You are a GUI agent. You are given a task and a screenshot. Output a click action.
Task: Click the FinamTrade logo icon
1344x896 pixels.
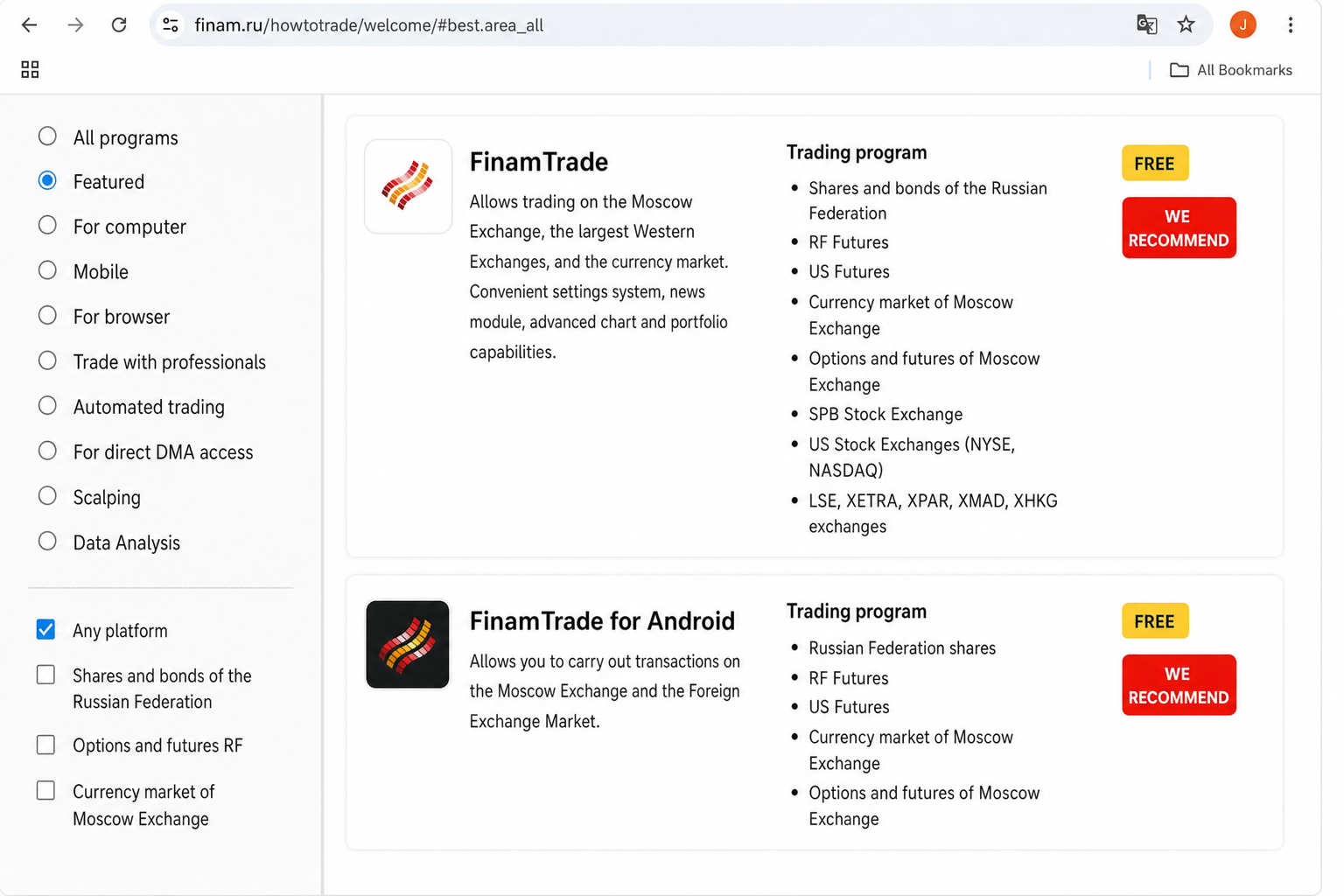point(408,186)
